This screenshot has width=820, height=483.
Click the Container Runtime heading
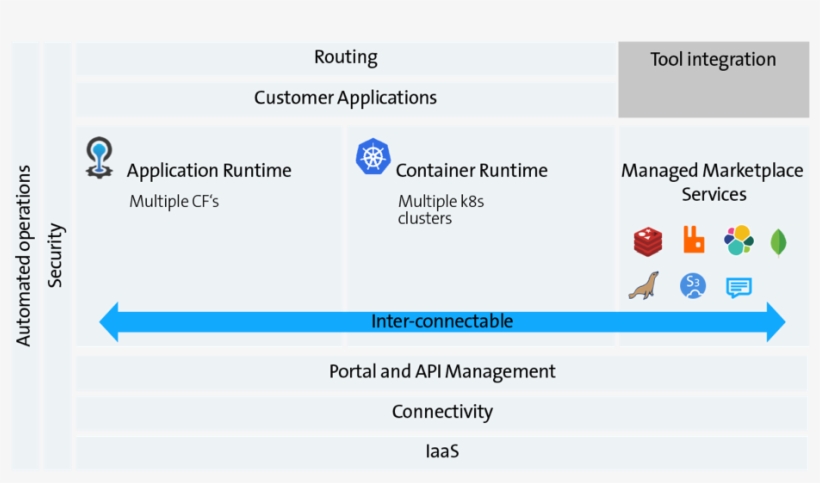[x=472, y=171]
